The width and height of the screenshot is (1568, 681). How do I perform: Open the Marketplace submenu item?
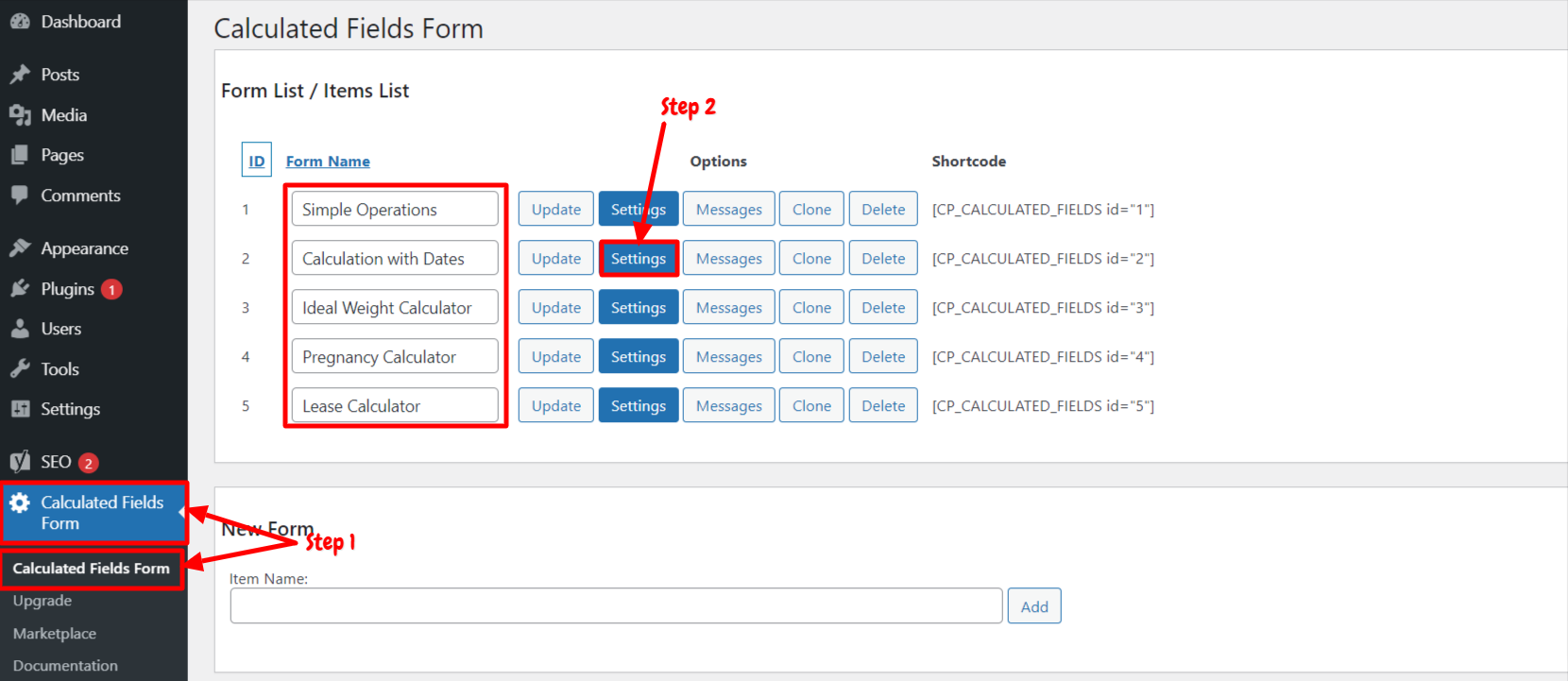55,634
